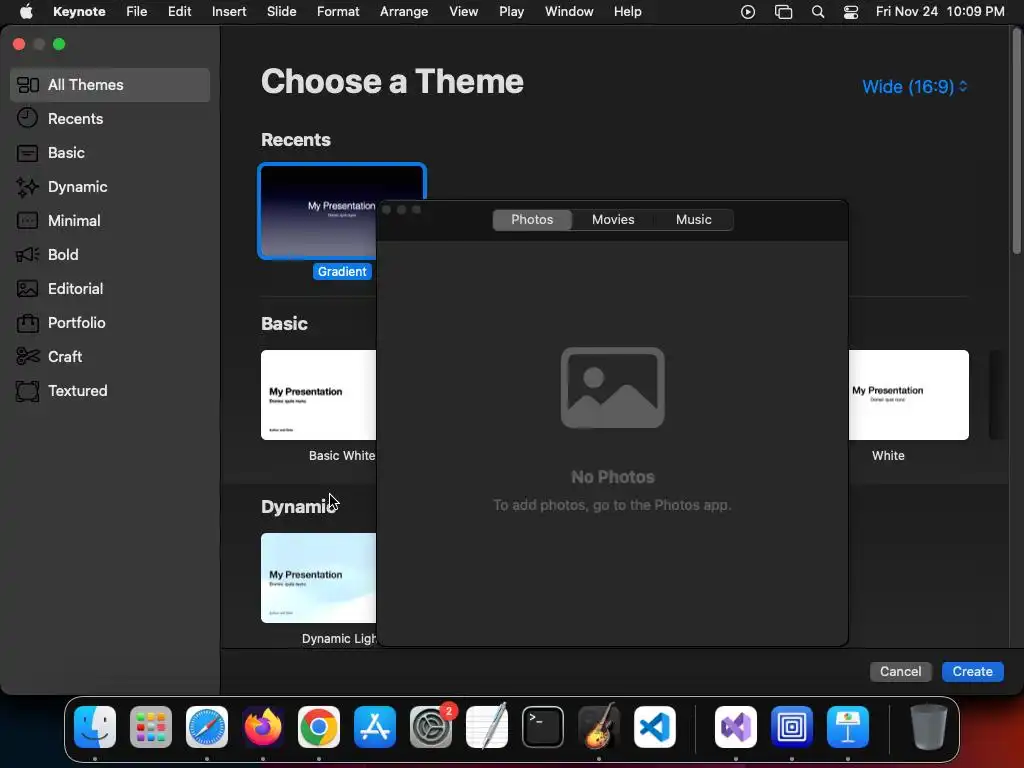Open the Edit menu

(180, 12)
